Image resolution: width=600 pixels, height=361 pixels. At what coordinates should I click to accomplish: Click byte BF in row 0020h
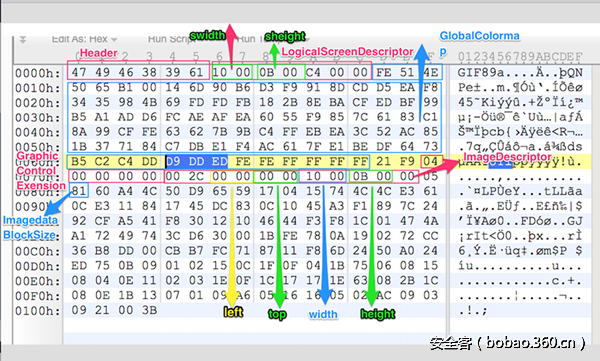(407, 102)
